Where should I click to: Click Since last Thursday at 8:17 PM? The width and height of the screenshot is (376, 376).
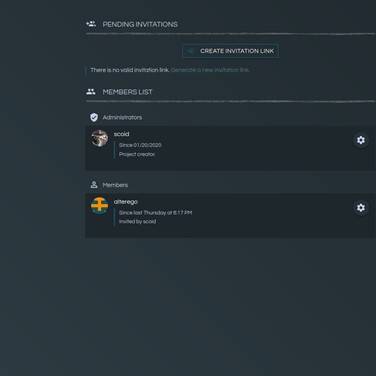click(155, 213)
